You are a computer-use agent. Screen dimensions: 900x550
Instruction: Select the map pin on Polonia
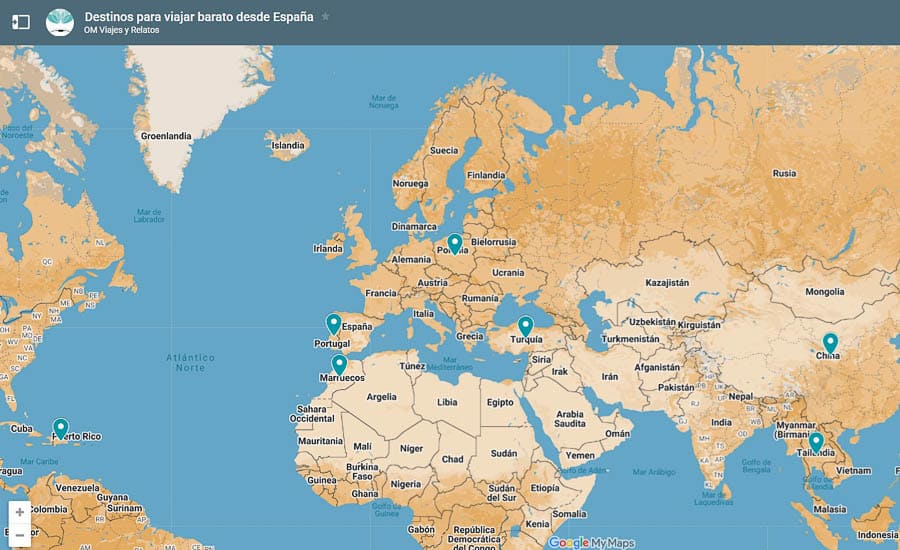point(455,244)
